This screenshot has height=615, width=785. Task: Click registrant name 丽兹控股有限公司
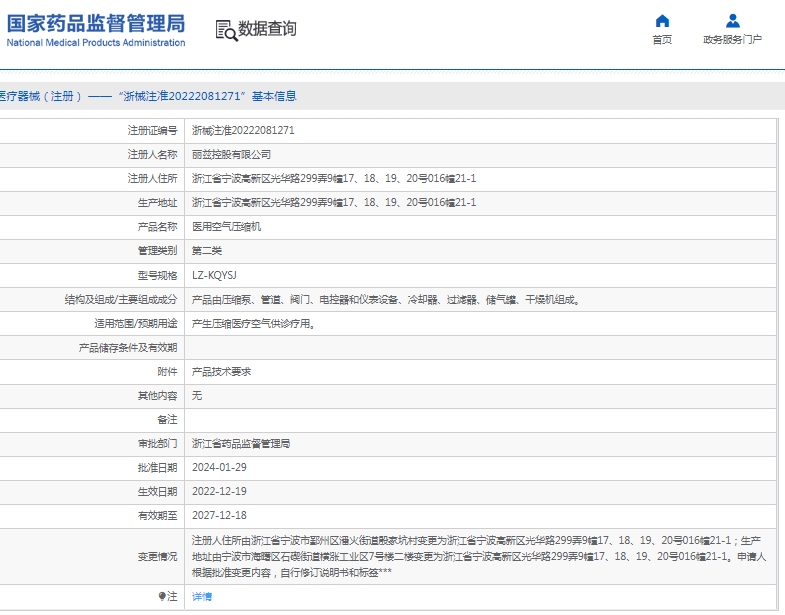[x=231, y=154]
